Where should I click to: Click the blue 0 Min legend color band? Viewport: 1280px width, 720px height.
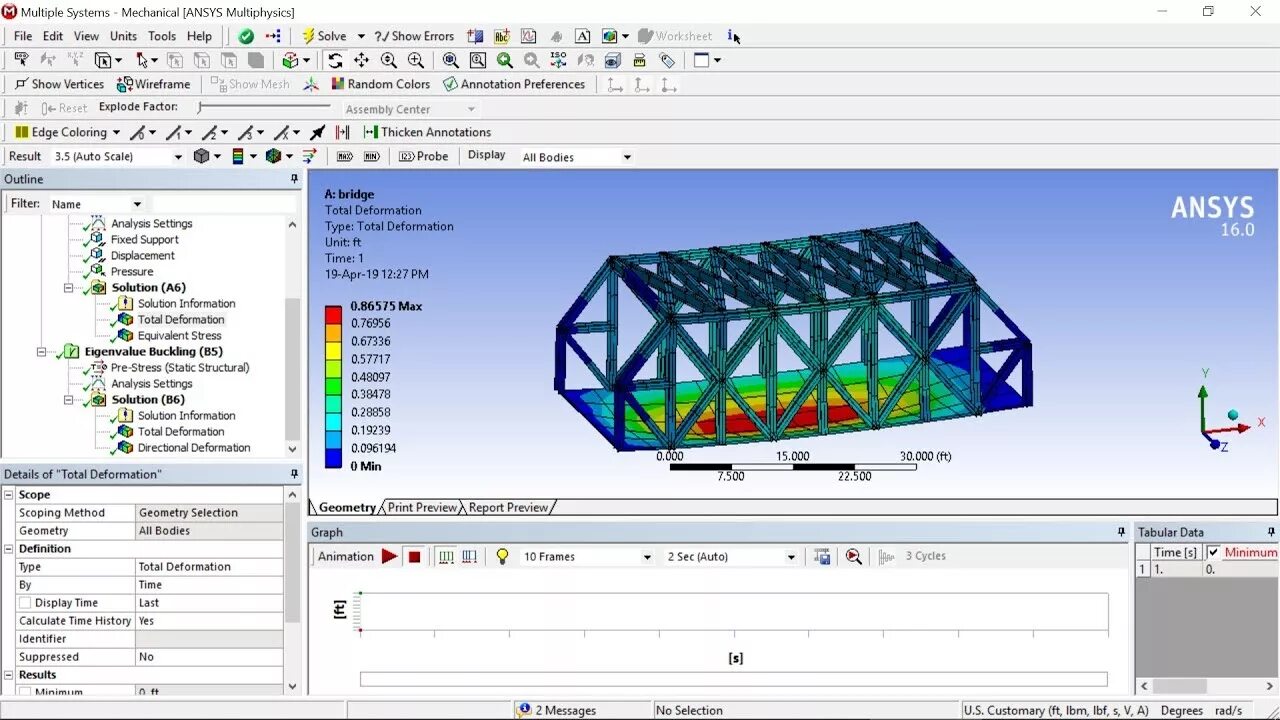point(333,459)
